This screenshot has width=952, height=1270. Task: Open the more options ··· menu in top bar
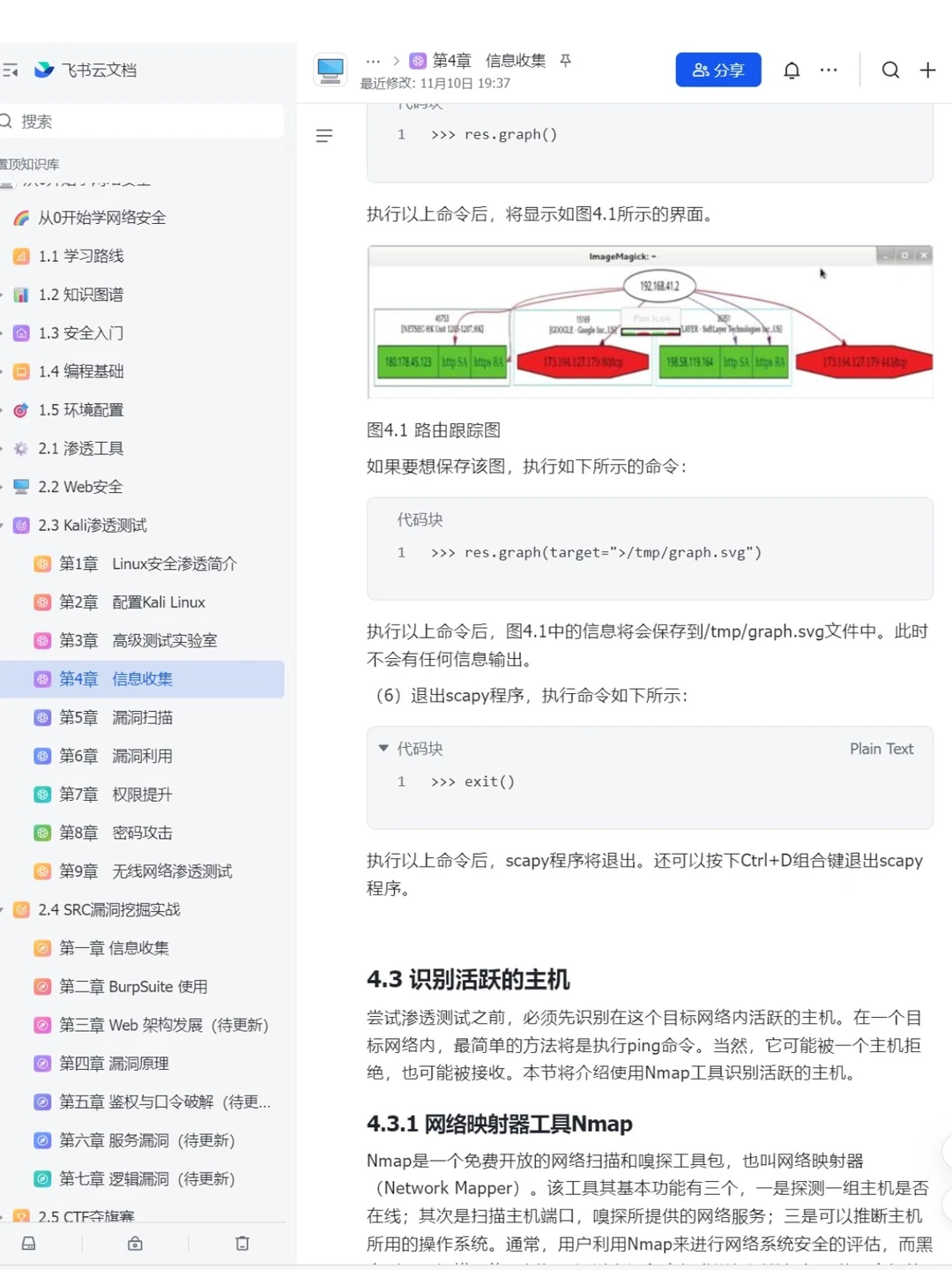(x=828, y=70)
